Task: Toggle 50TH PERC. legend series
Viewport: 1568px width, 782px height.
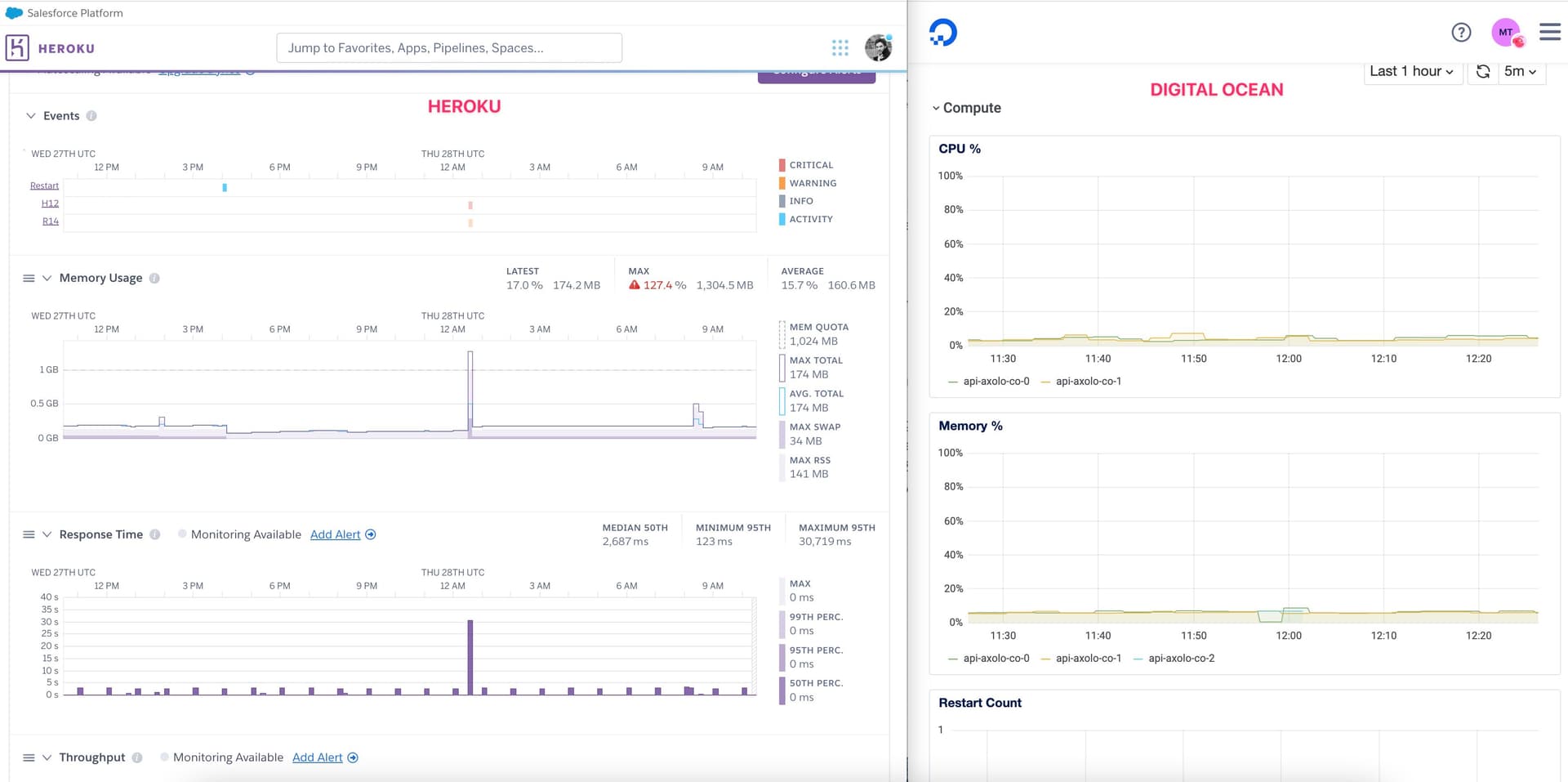Action: click(x=811, y=690)
